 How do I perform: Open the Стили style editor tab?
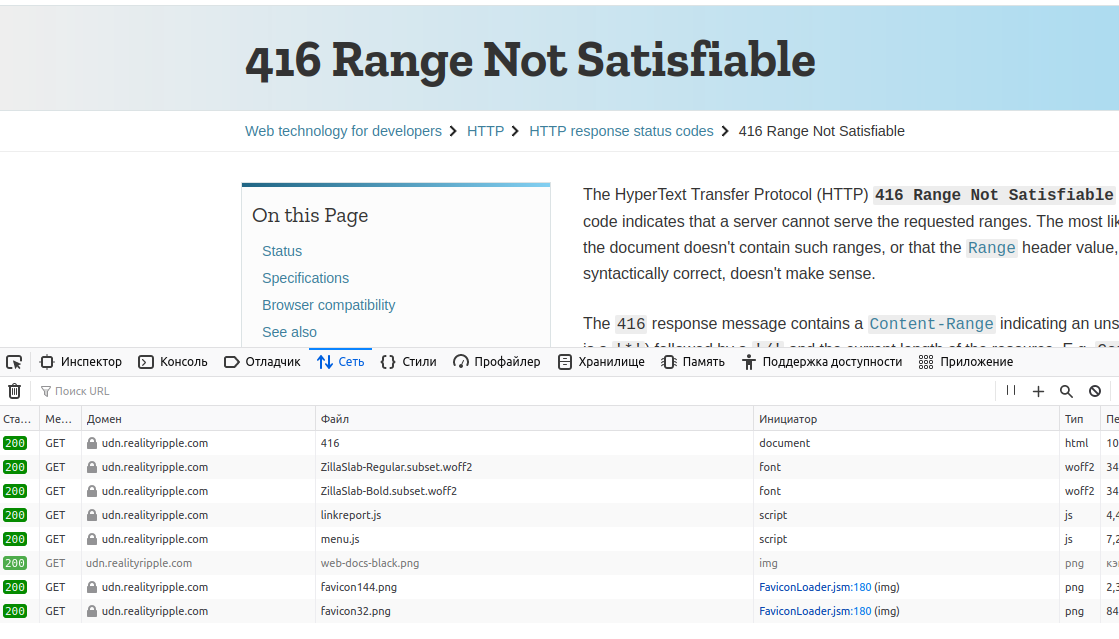(408, 362)
